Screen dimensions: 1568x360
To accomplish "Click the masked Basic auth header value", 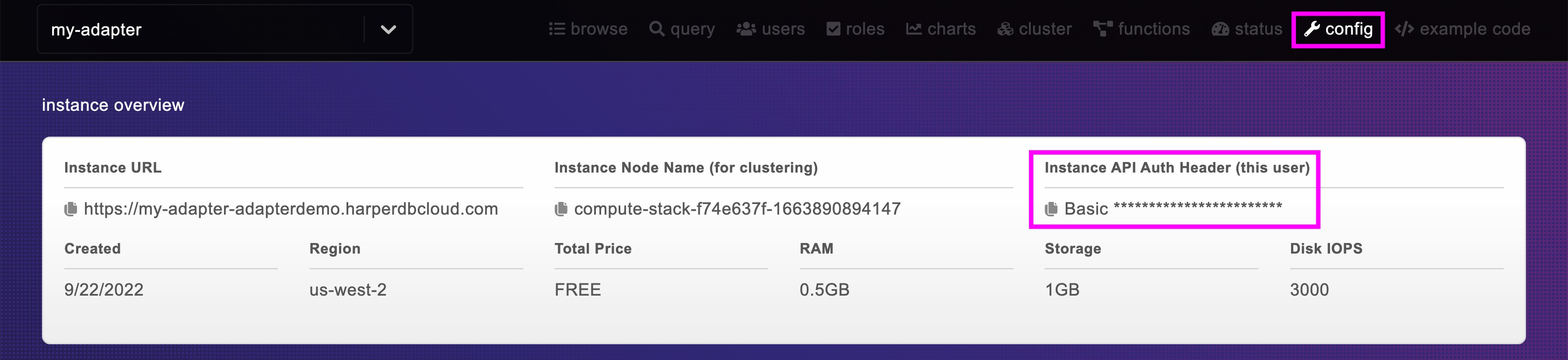I will pos(1173,208).
